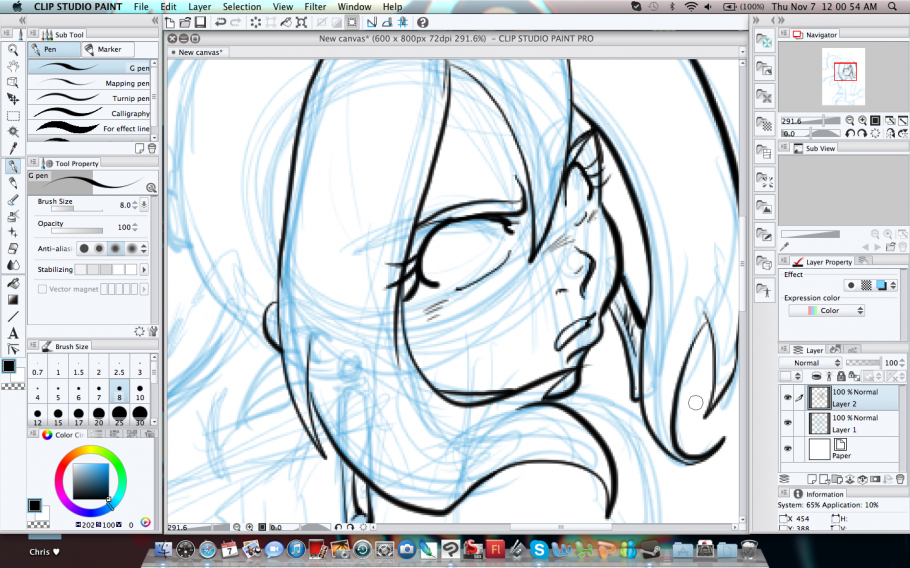Click Navigator zoom in icon
The image size is (910, 568).
862,121
